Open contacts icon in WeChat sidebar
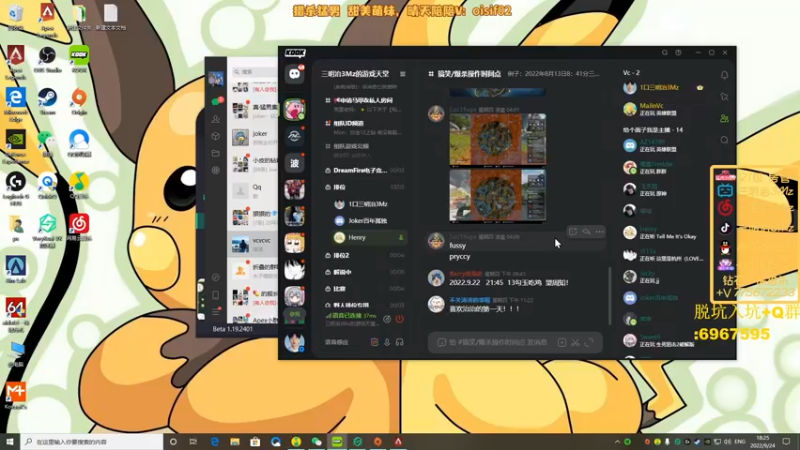 (x=216, y=119)
